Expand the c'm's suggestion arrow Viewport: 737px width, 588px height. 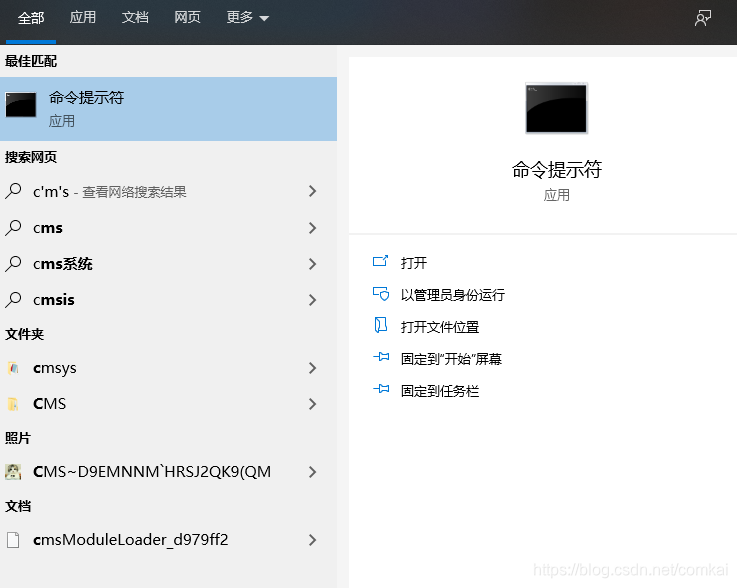point(313,191)
